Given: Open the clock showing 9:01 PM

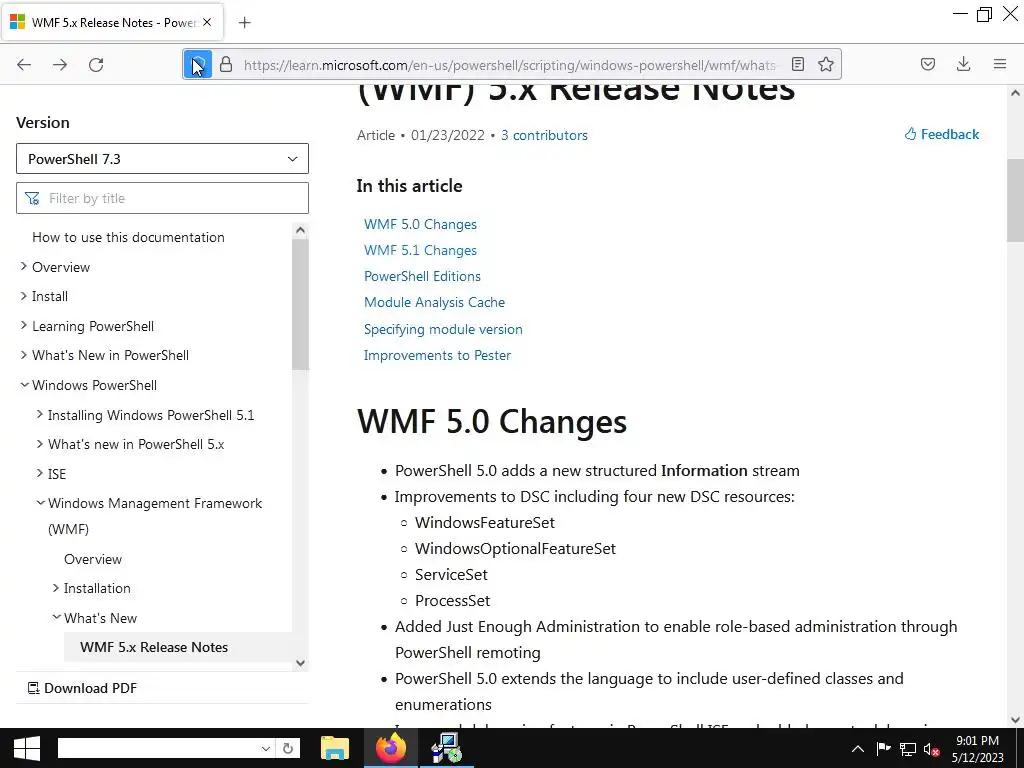Looking at the screenshot, I should point(978,749).
